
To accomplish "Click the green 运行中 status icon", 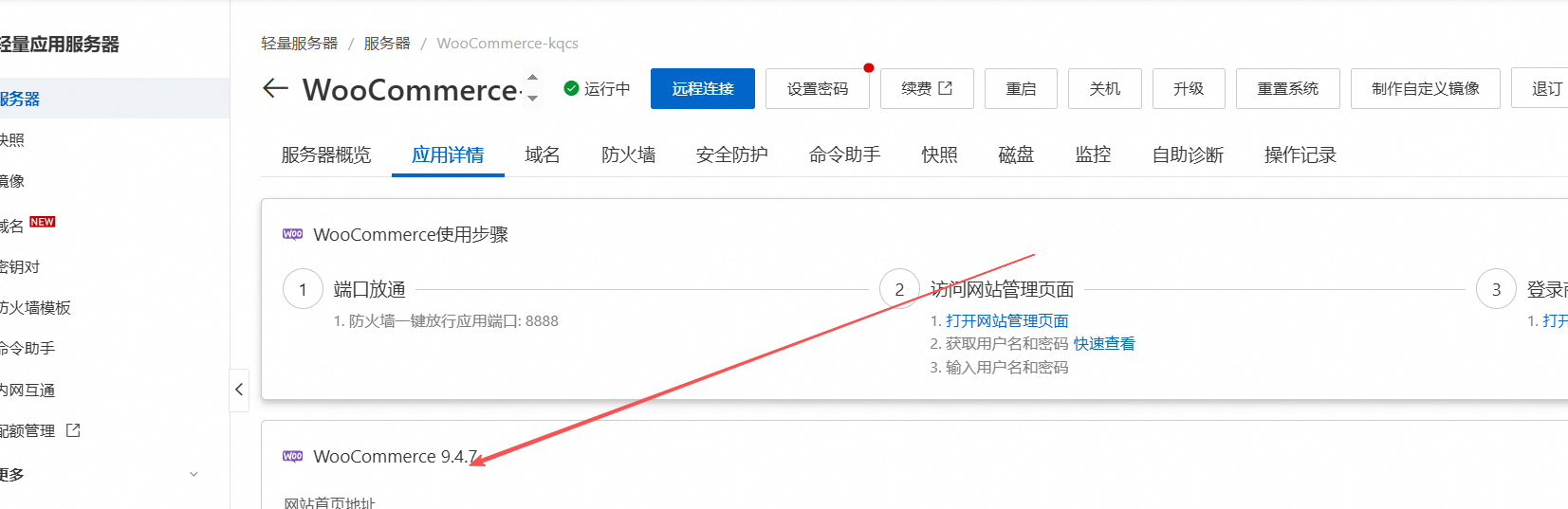I will 571,88.
